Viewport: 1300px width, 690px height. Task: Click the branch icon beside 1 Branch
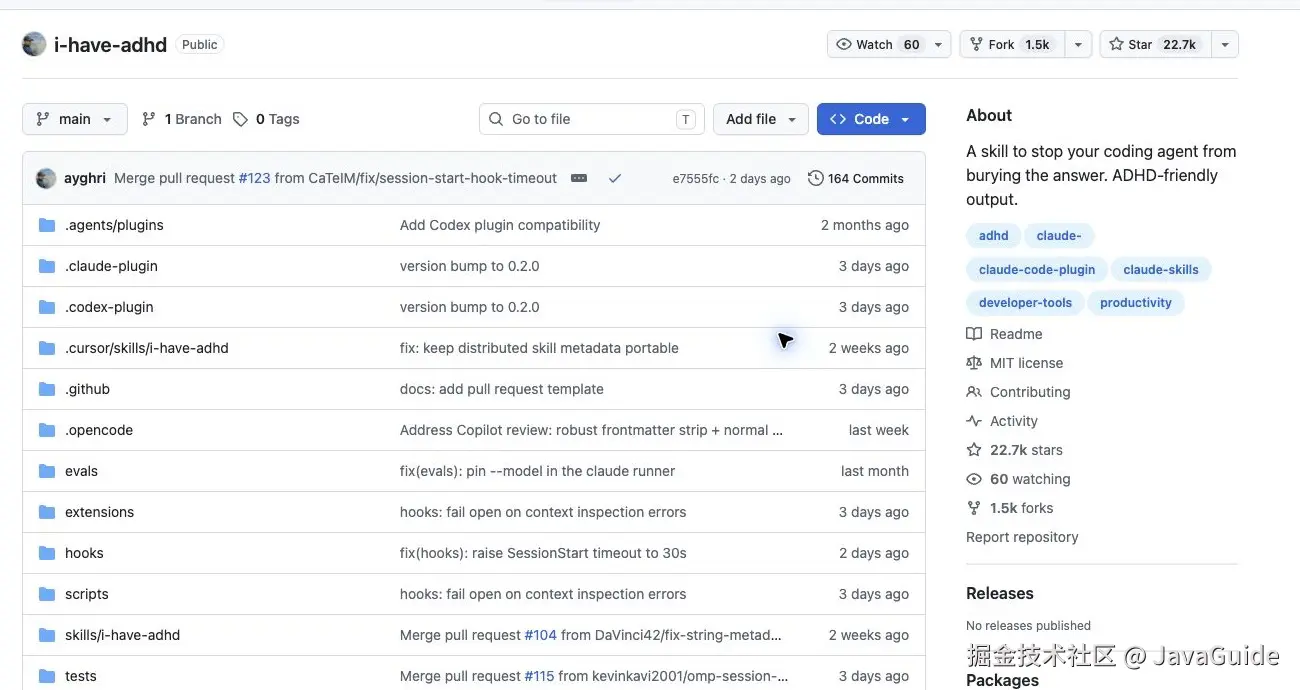(148, 119)
